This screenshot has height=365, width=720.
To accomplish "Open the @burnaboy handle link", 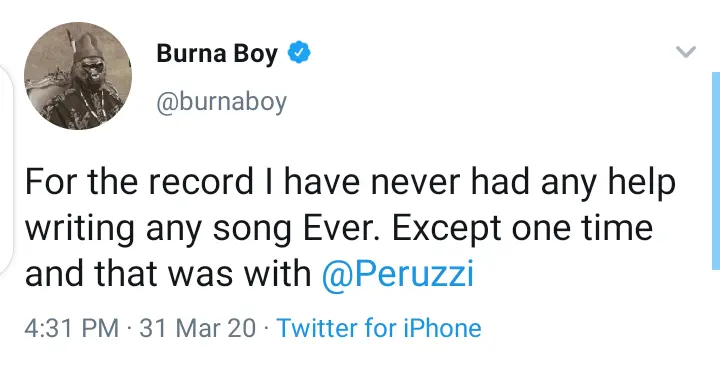I will (222, 102).
